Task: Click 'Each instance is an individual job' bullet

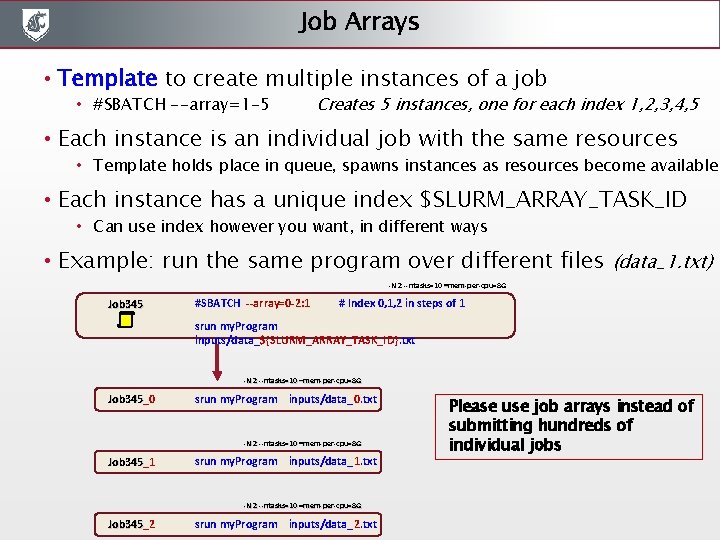Action: [368, 139]
